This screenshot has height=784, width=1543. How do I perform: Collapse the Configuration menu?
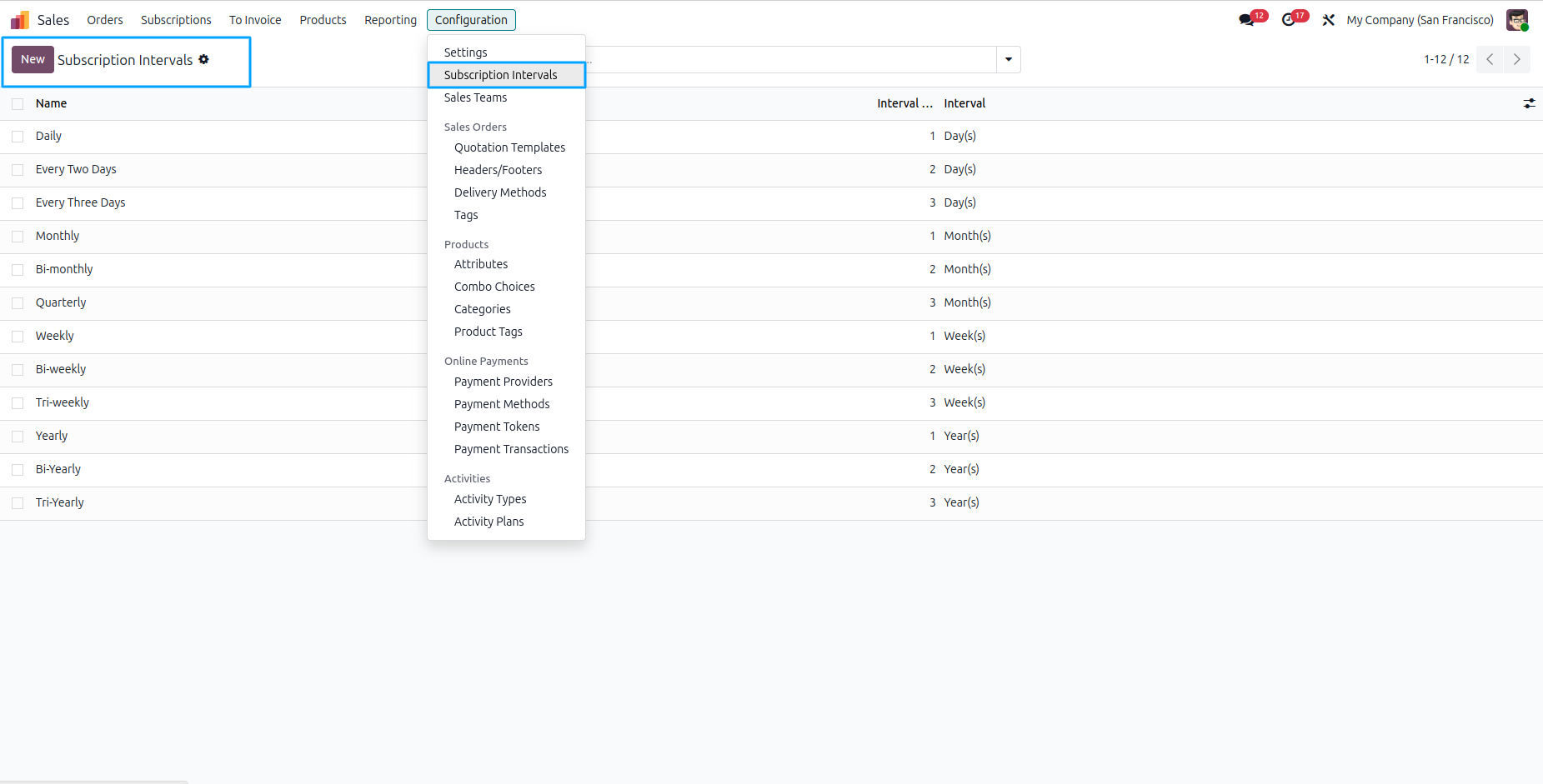pyautogui.click(x=471, y=20)
